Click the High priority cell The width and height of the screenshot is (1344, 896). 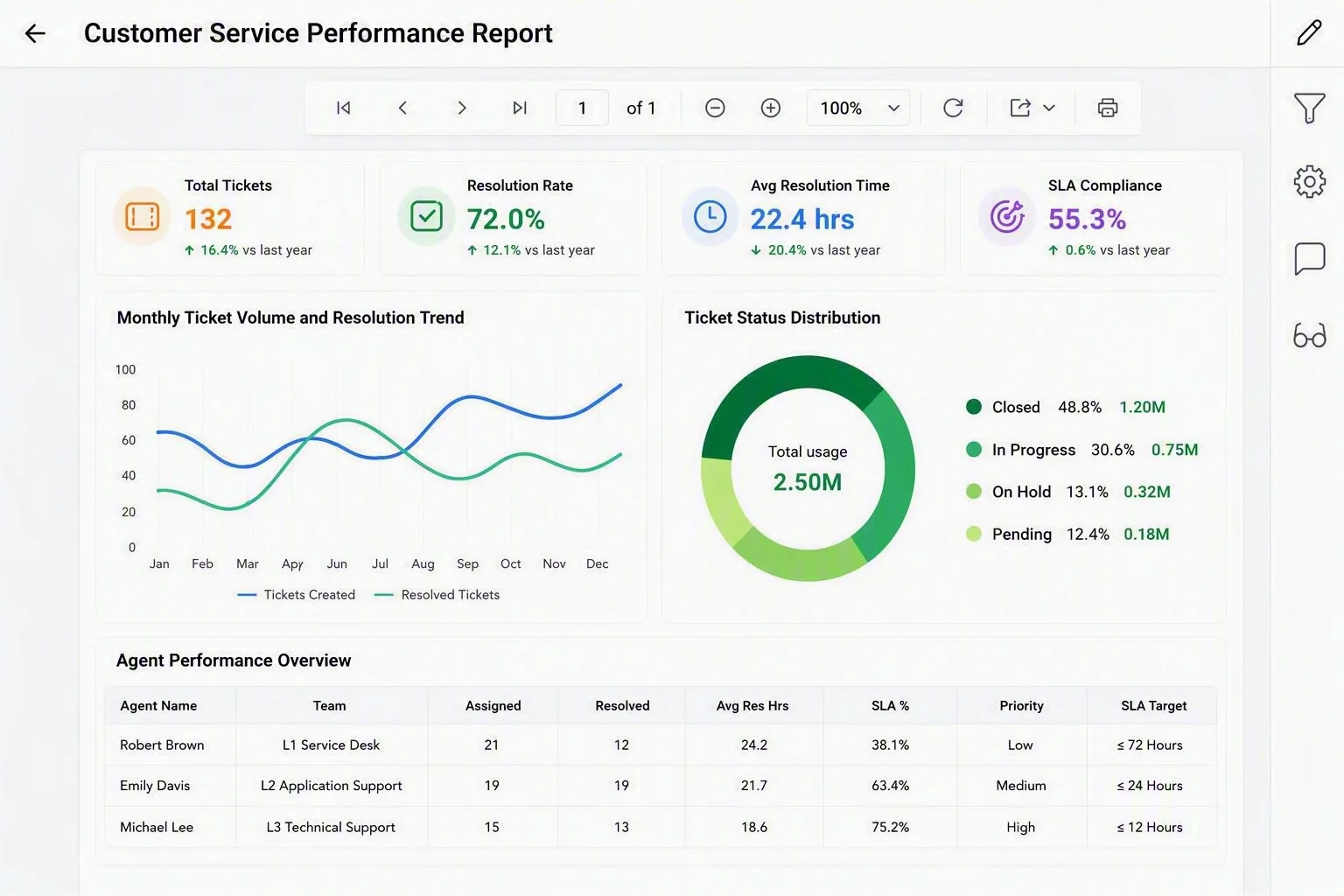pos(1020,827)
